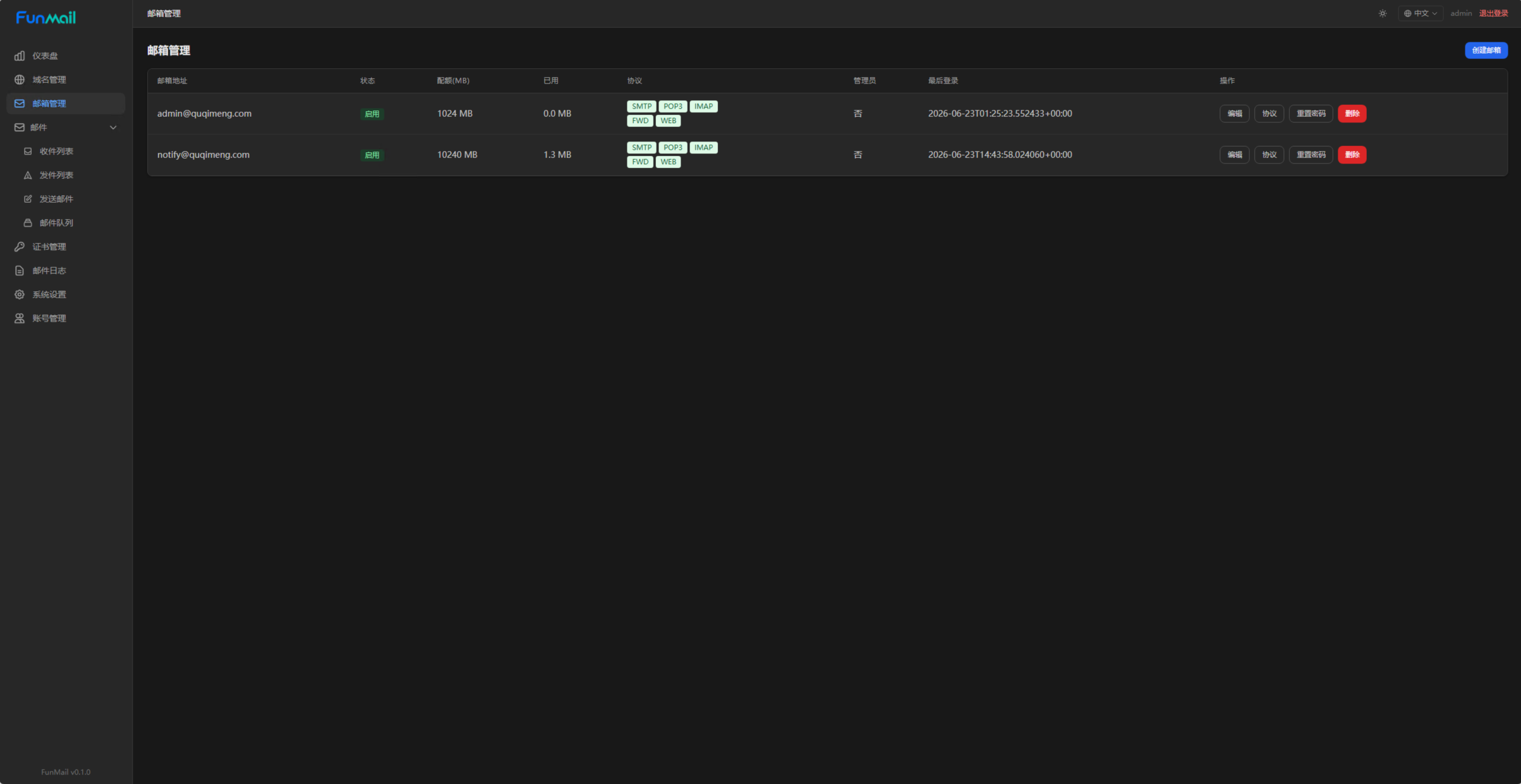Click WEB tag in admin@quqimeng.com row
The width and height of the screenshot is (1521, 784).
click(668, 121)
